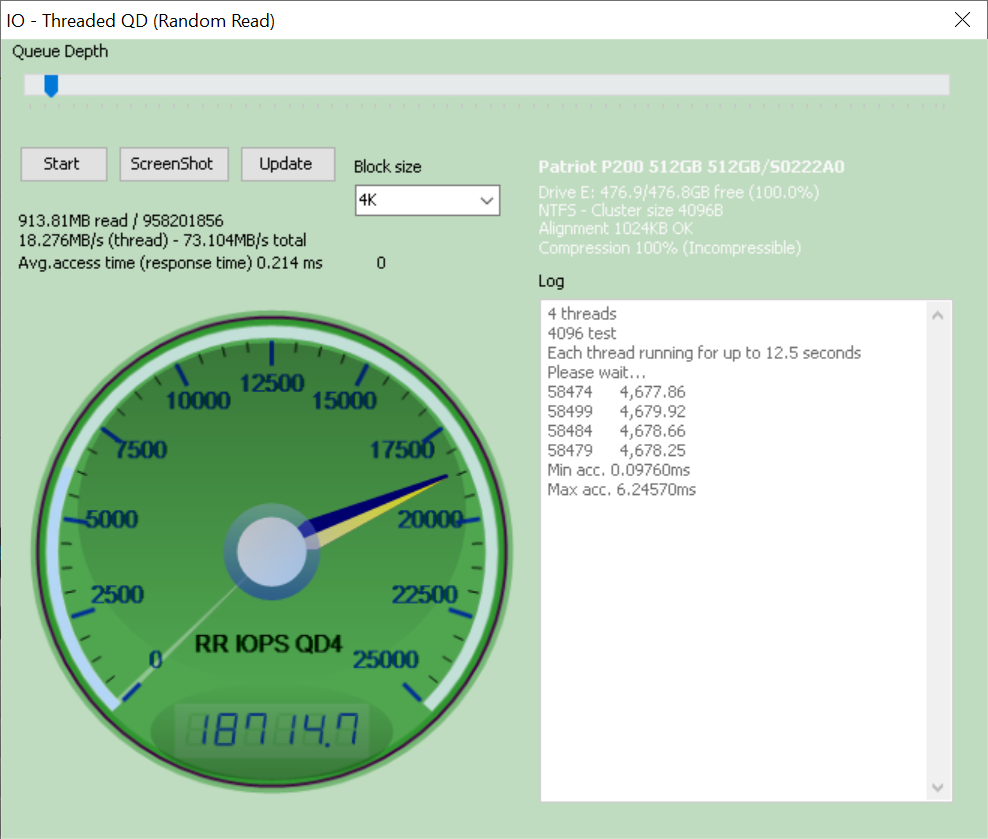Click the 15000 mark on the gauge
988x839 pixels.
[344, 401]
